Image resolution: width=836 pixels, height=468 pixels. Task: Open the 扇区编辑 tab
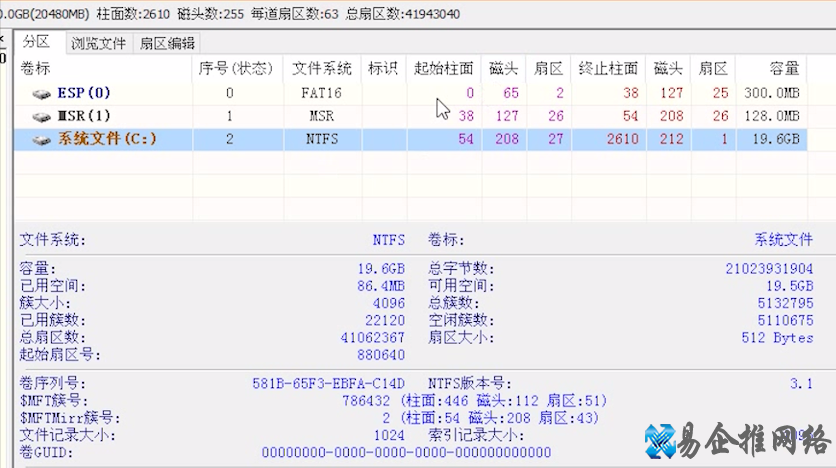click(x=167, y=44)
